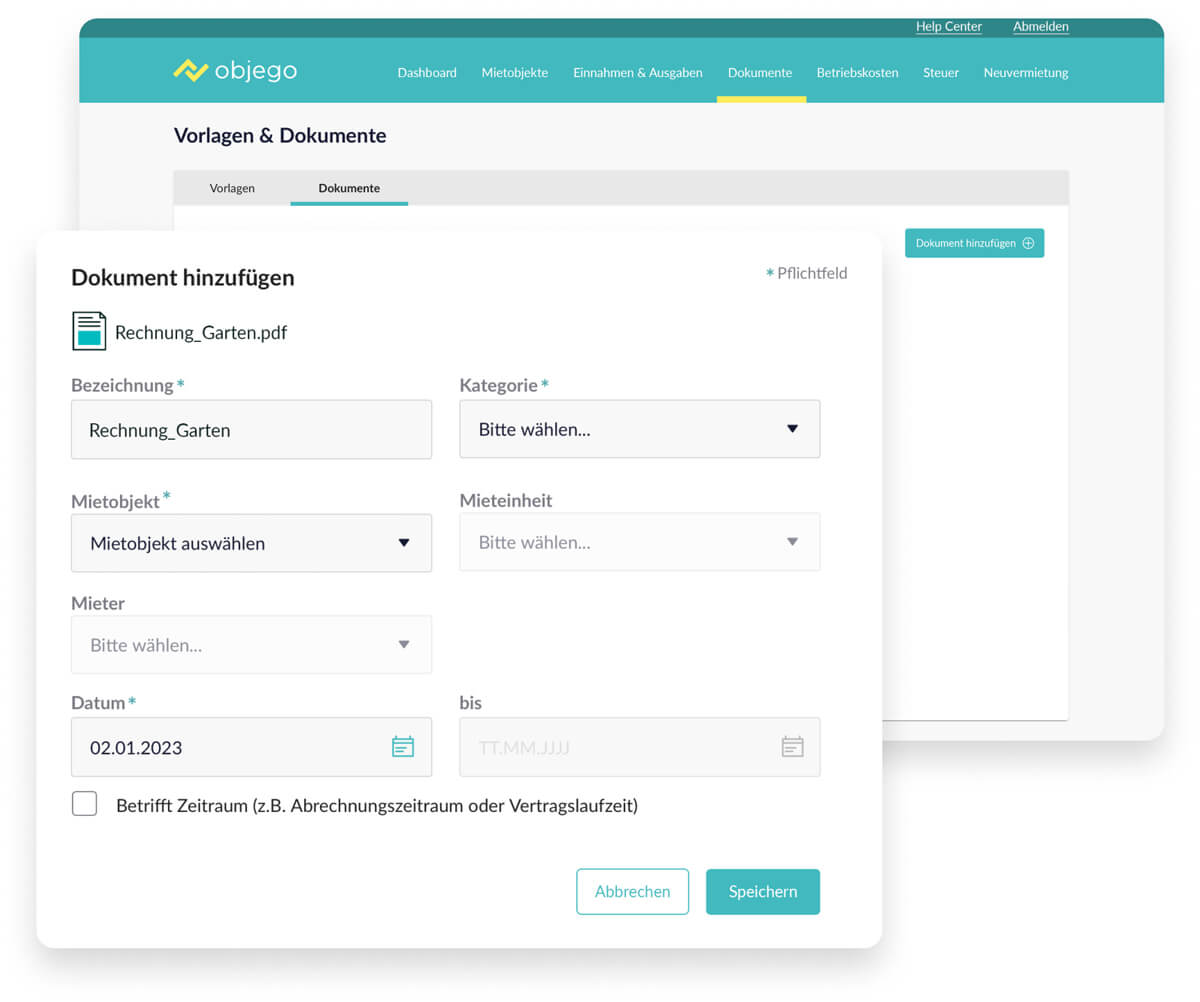Click into the Bezeichnung text field
1200x1002 pixels.
251,430
